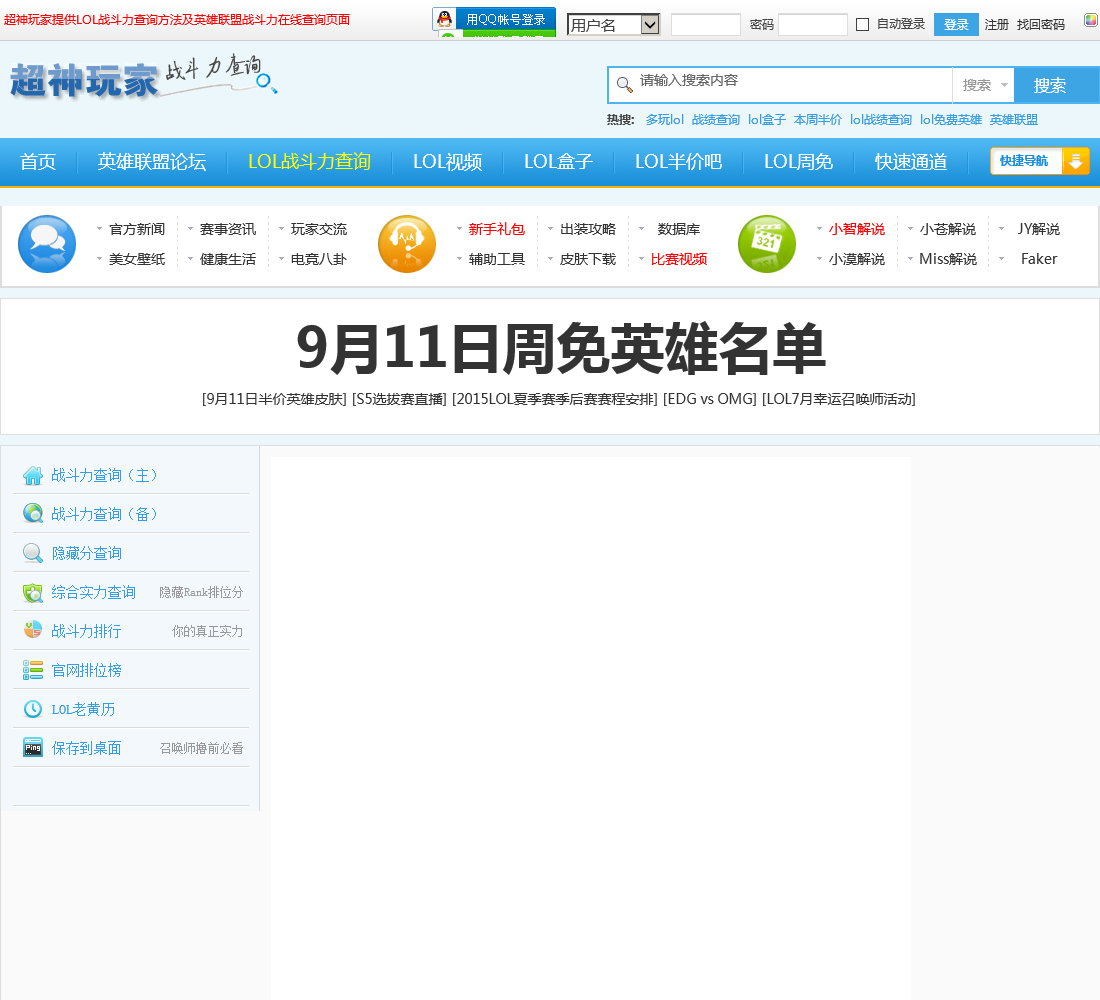Click the 9月11日周免英雄名单 headline
This screenshot has width=1100, height=1000.
coord(561,349)
